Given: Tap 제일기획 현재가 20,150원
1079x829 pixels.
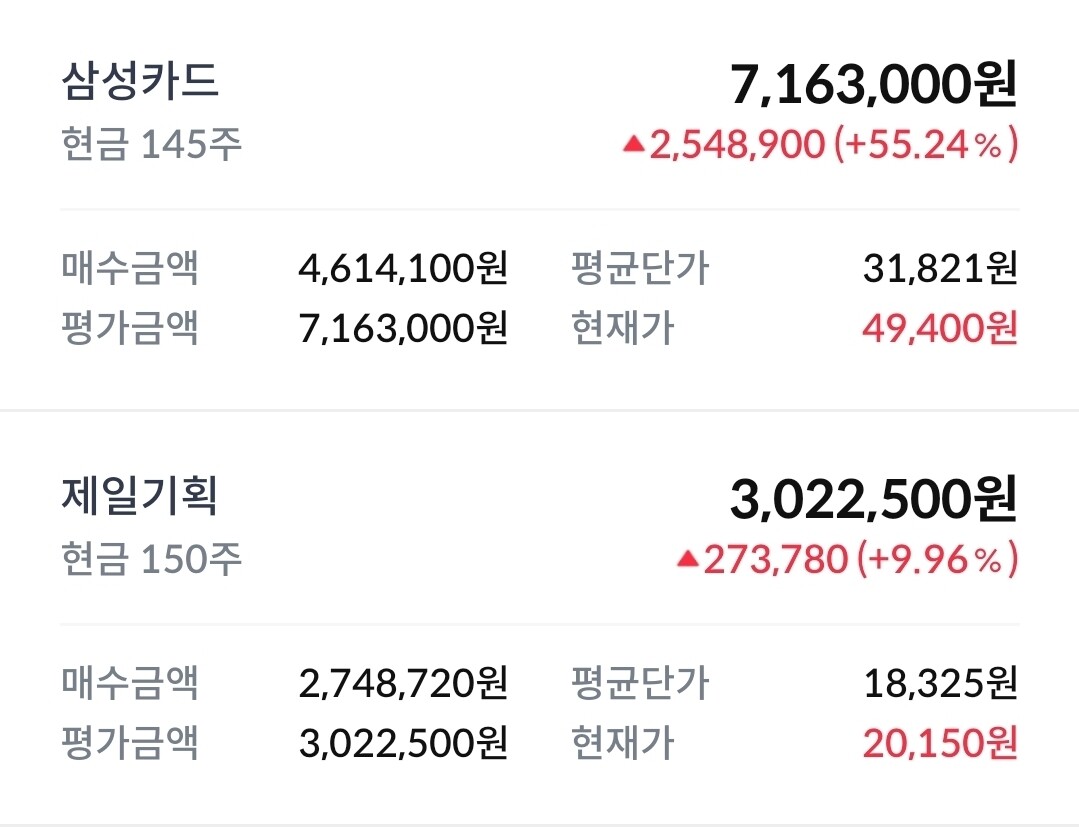Looking at the screenshot, I should (939, 743).
